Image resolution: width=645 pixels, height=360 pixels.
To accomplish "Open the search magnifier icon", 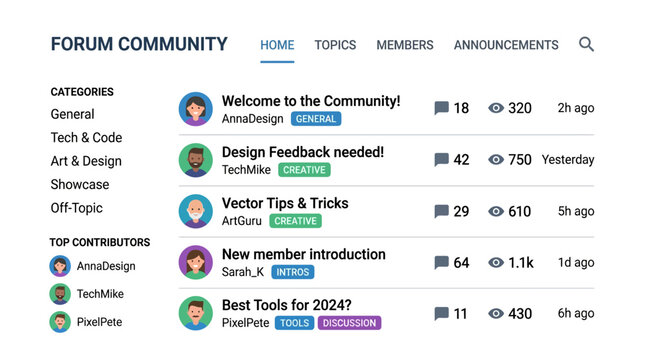I will [586, 44].
